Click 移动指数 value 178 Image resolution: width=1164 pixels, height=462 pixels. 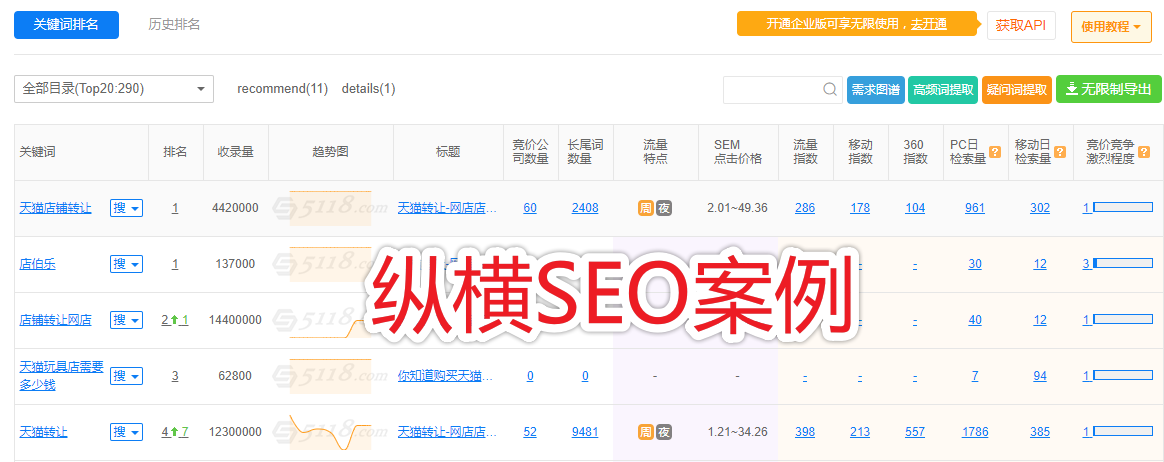point(860,208)
